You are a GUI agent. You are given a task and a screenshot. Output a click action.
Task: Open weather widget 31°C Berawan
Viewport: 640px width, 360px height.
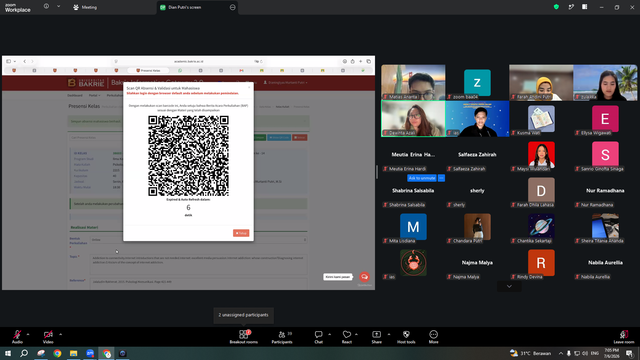(530, 353)
